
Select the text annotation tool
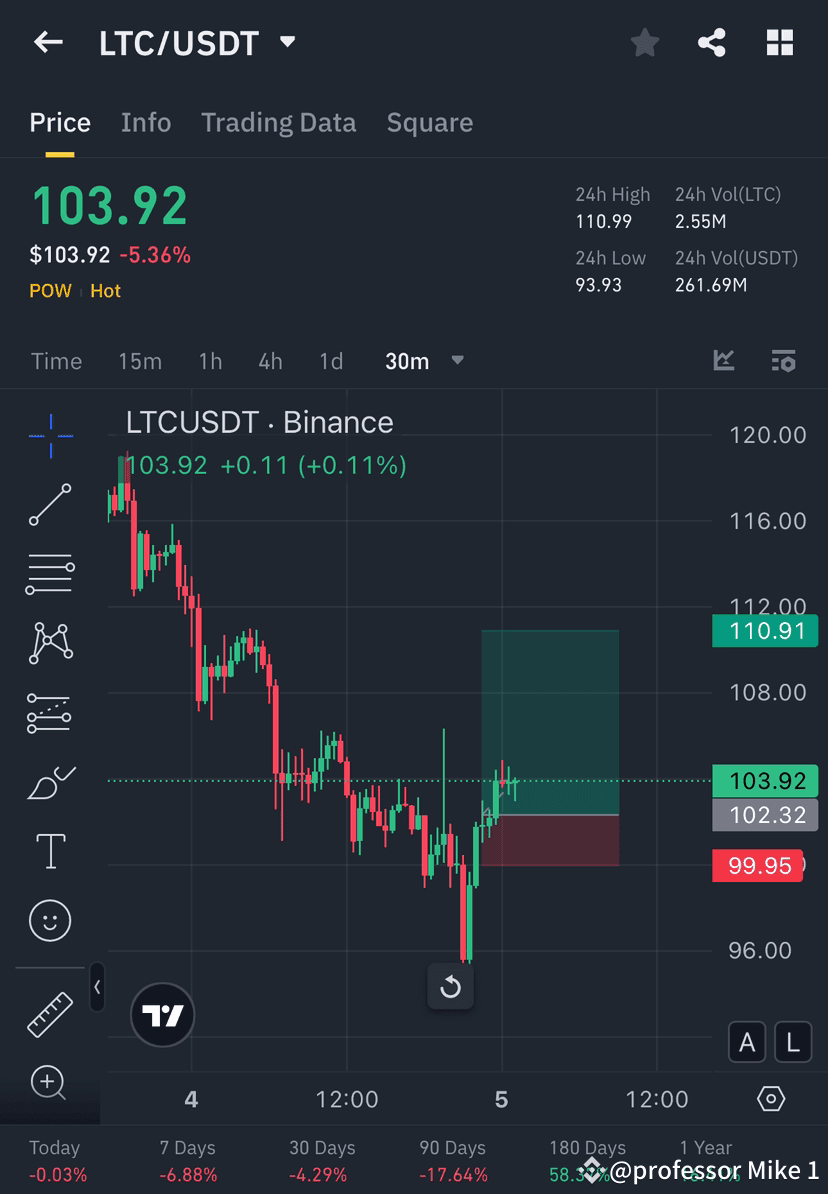point(50,850)
